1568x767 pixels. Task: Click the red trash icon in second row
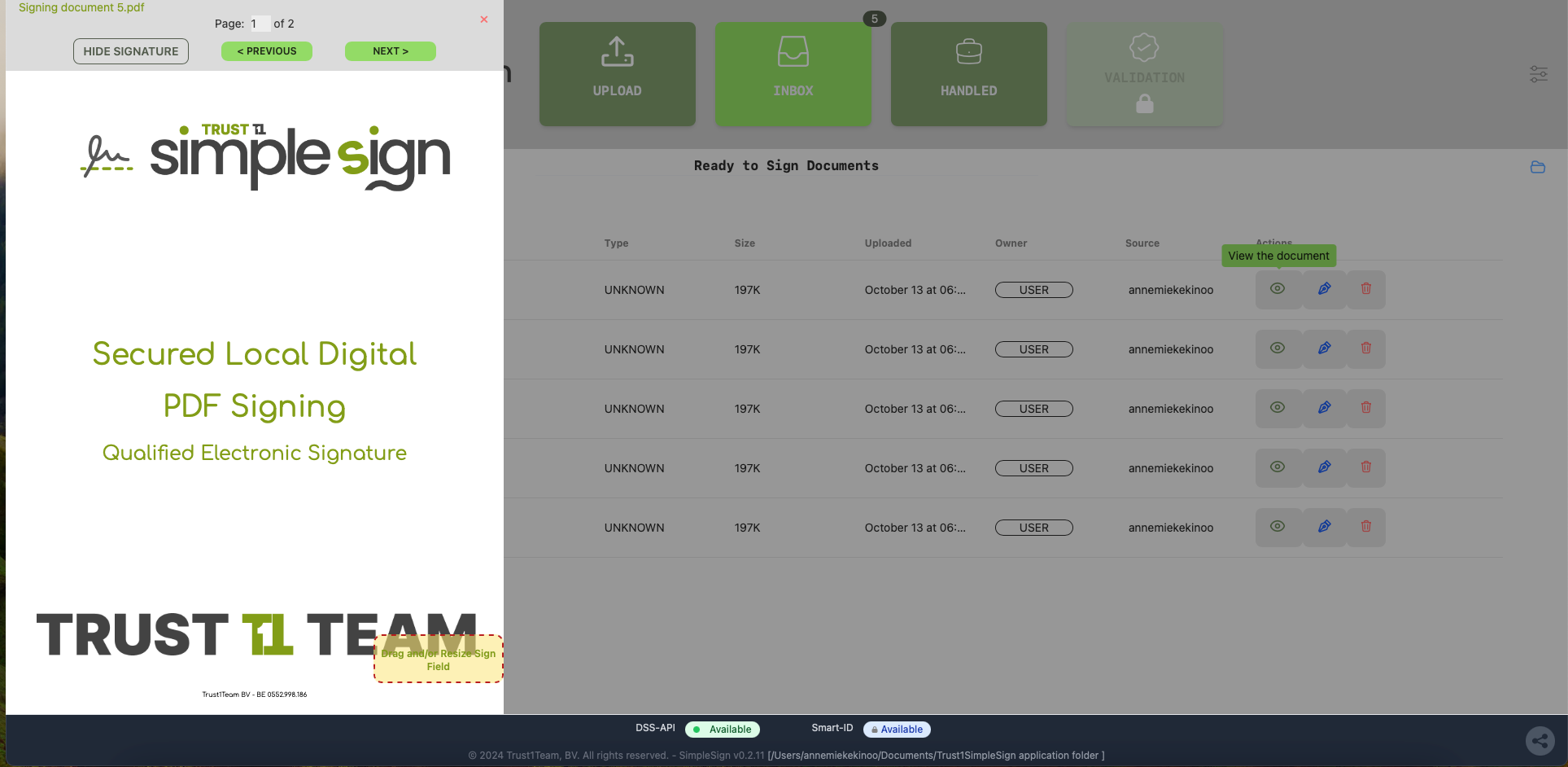(1366, 348)
